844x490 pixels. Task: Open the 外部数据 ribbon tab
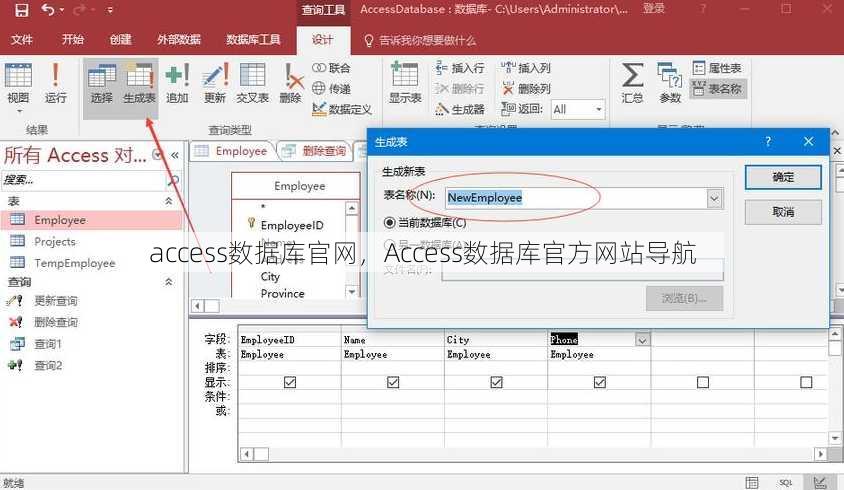click(179, 40)
